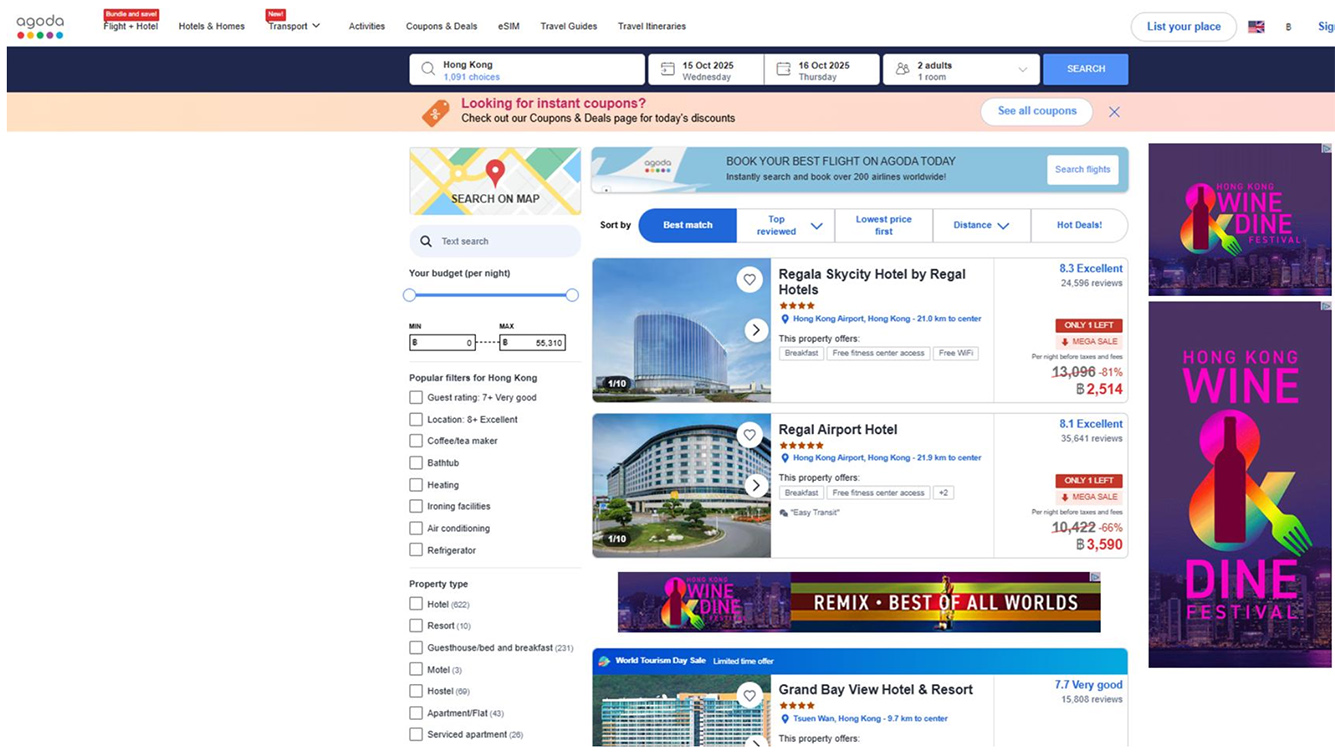Close the instant coupons banner
This screenshot has height=756, width=1335.
pos(1114,112)
